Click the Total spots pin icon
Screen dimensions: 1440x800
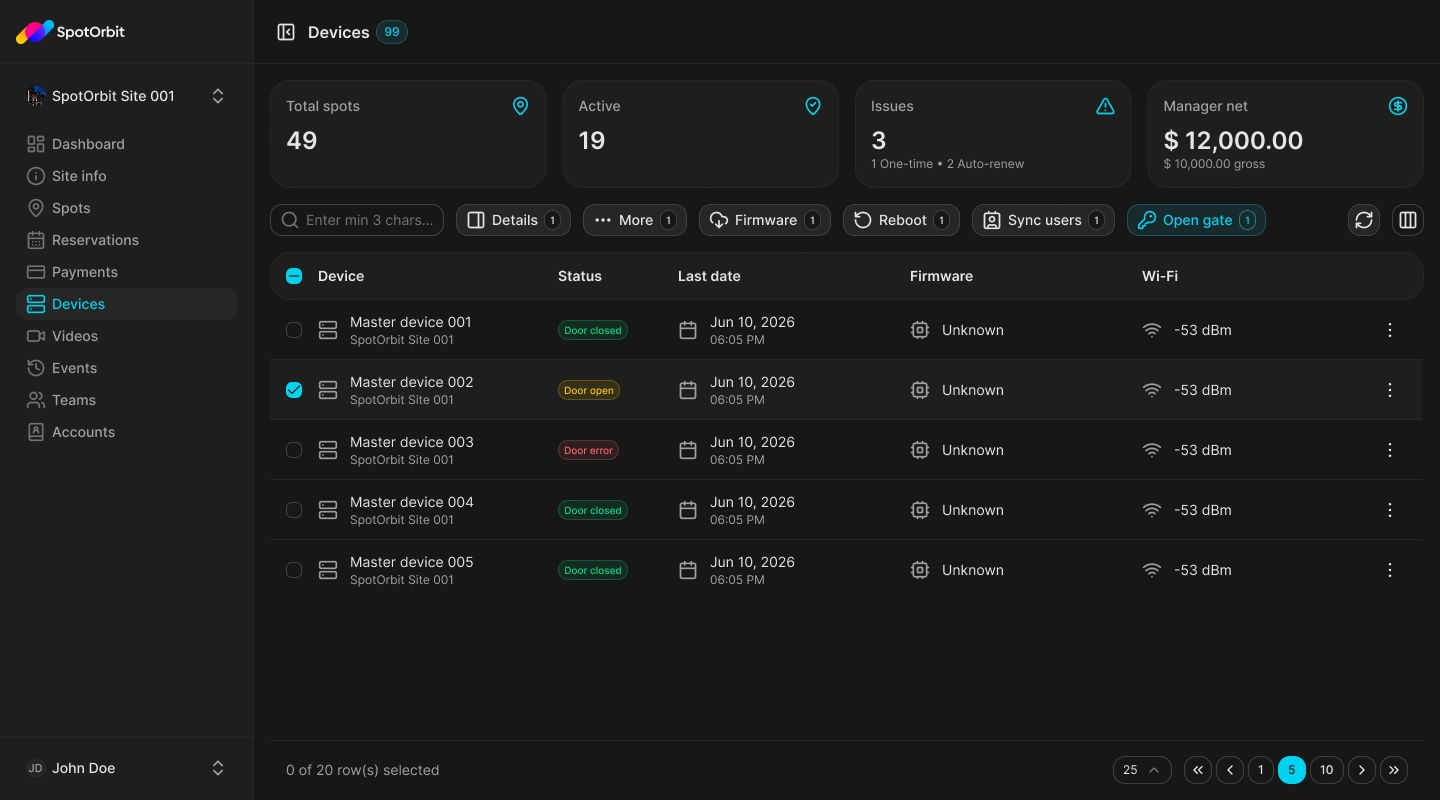pyautogui.click(x=520, y=106)
